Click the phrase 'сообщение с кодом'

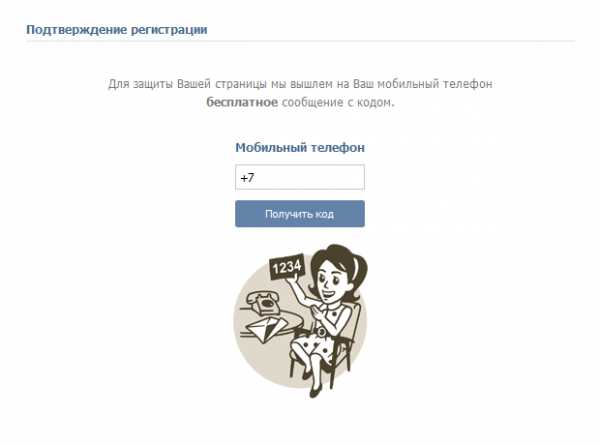point(337,102)
